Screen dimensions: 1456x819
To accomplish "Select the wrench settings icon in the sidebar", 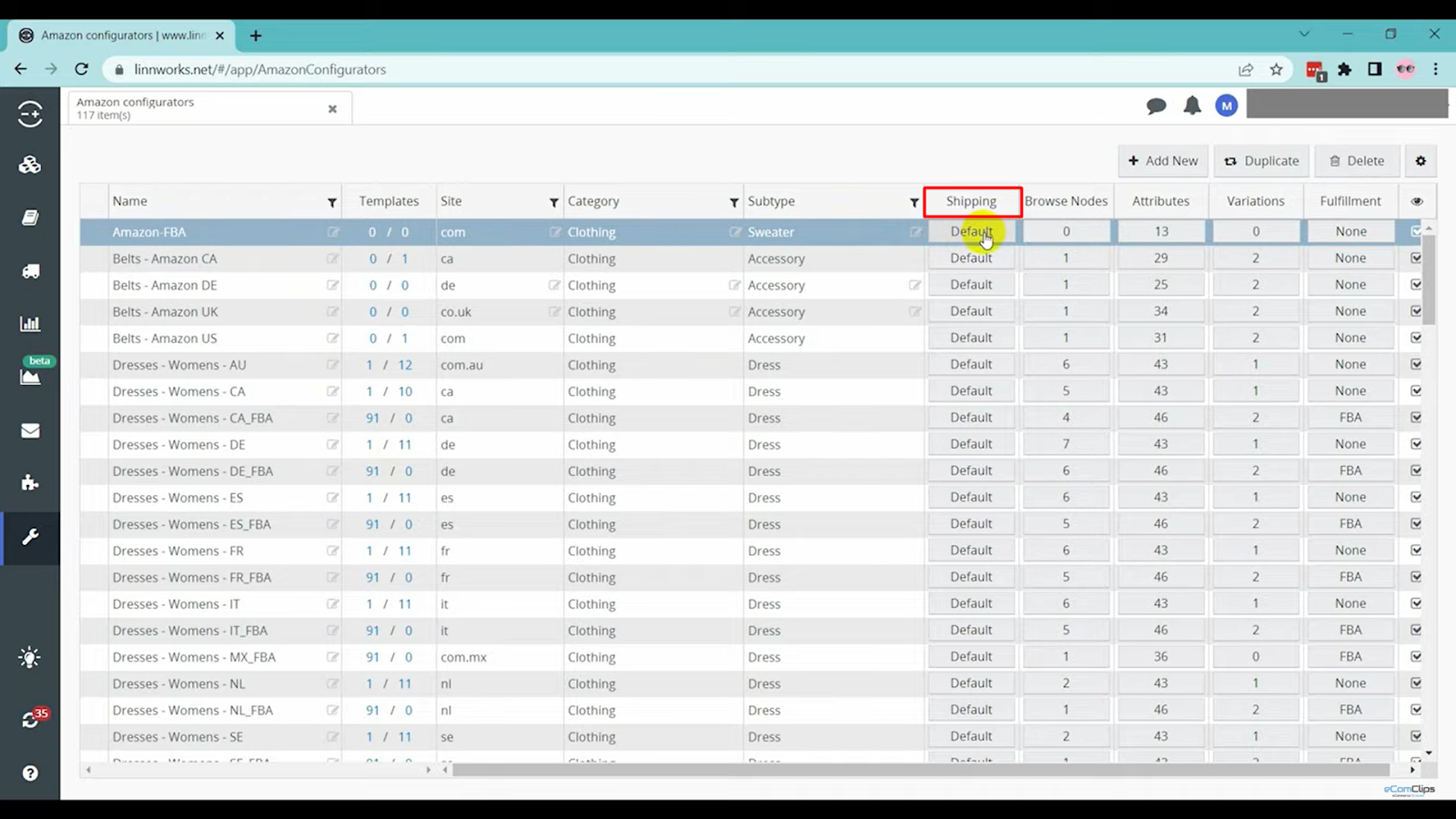I will (x=30, y=537).
